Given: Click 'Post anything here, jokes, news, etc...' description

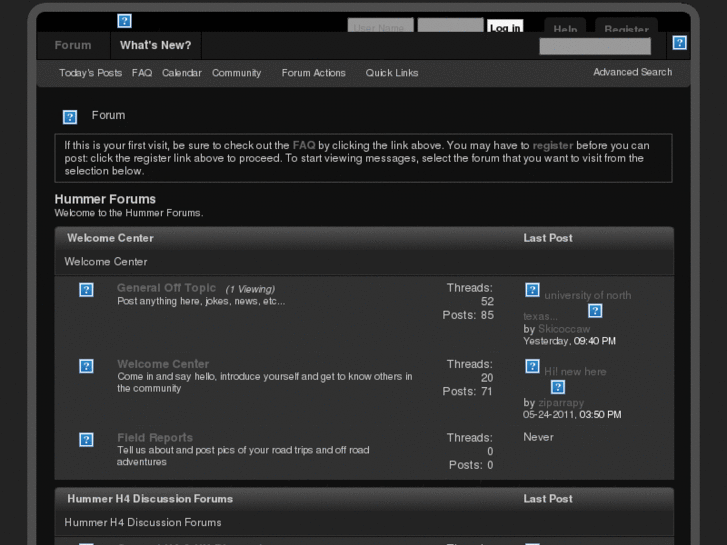Looking at the screenshot, I should 201,301.
